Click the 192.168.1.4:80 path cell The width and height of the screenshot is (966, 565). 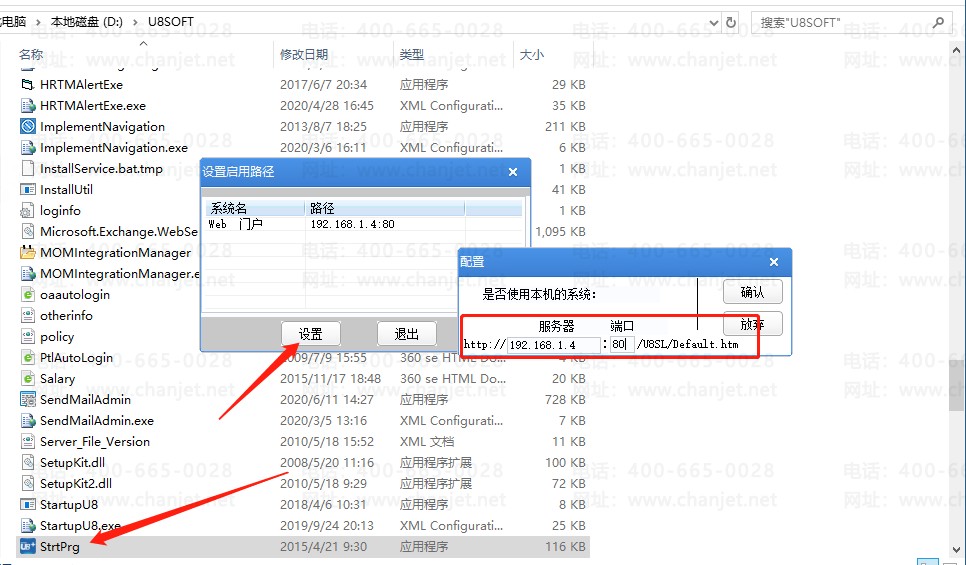click(x=352, y=224)
